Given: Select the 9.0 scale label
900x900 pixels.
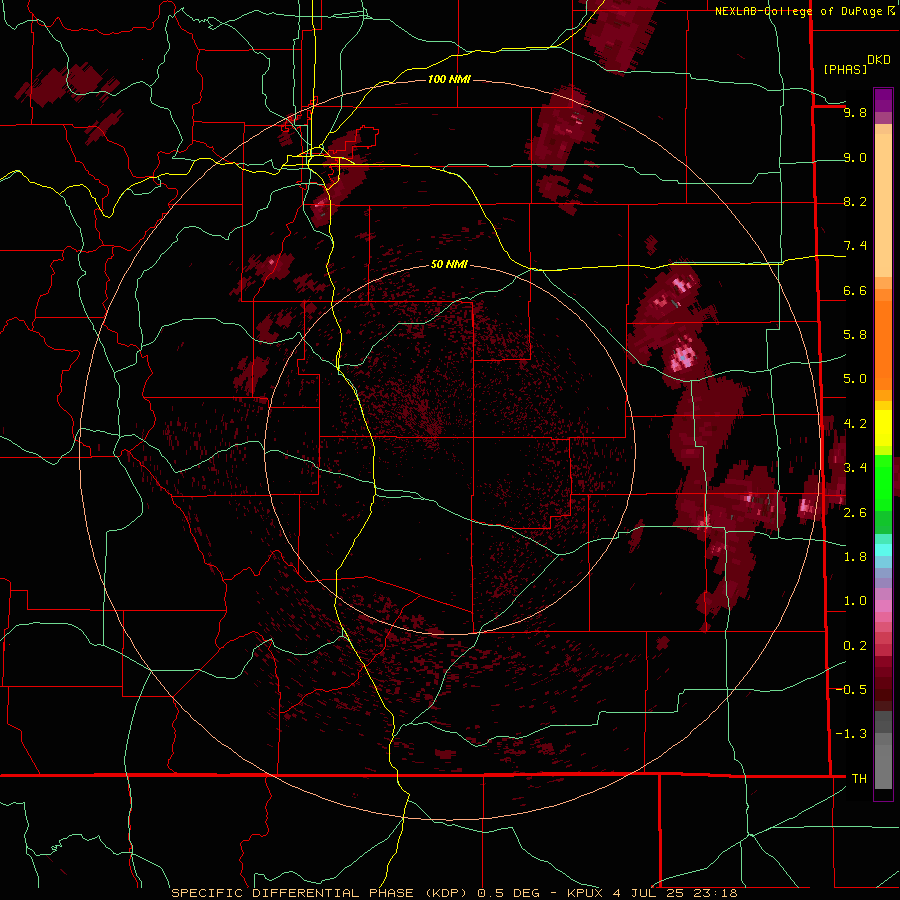Looking at the screenshot, I should [855, 157].
